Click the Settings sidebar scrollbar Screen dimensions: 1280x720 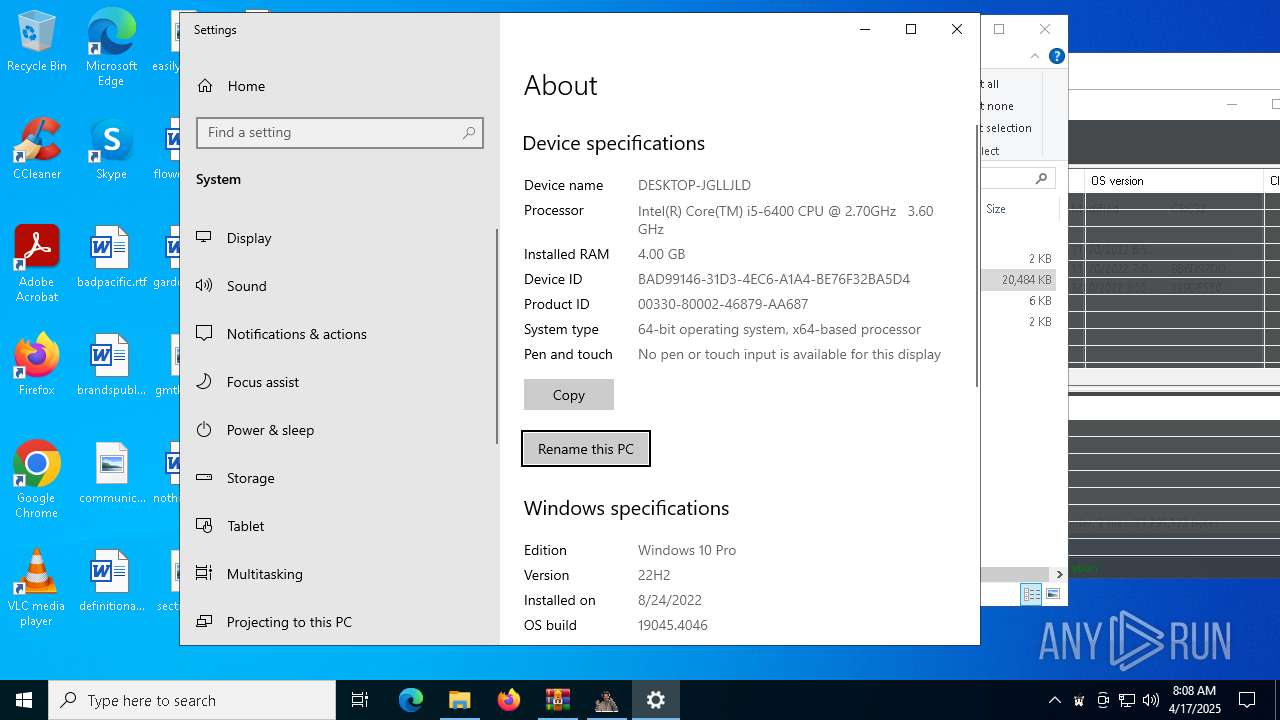497,336
